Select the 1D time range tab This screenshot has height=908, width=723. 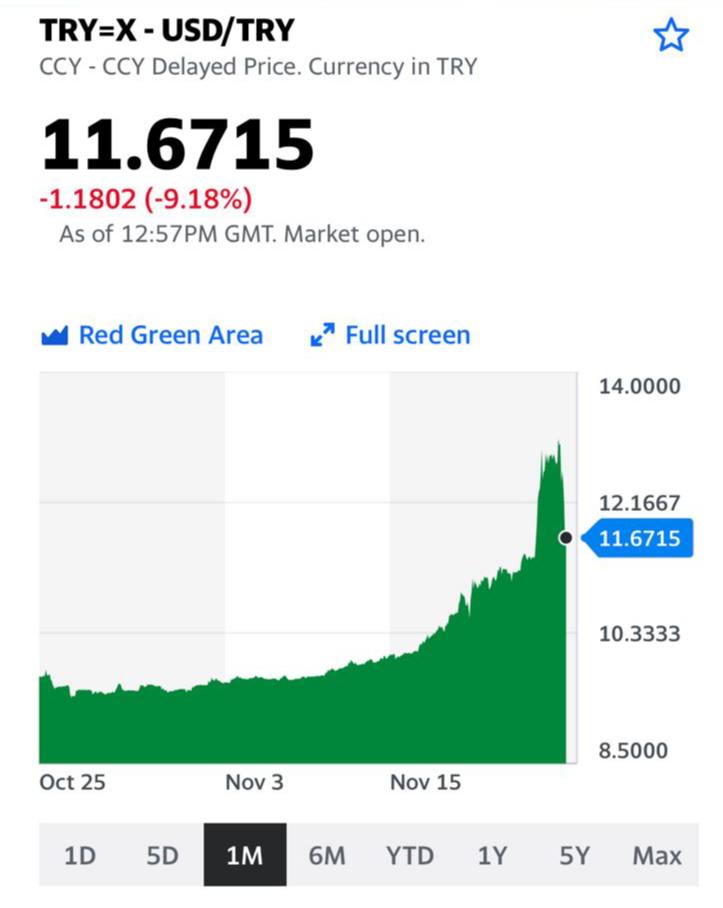tap(80, 855)
